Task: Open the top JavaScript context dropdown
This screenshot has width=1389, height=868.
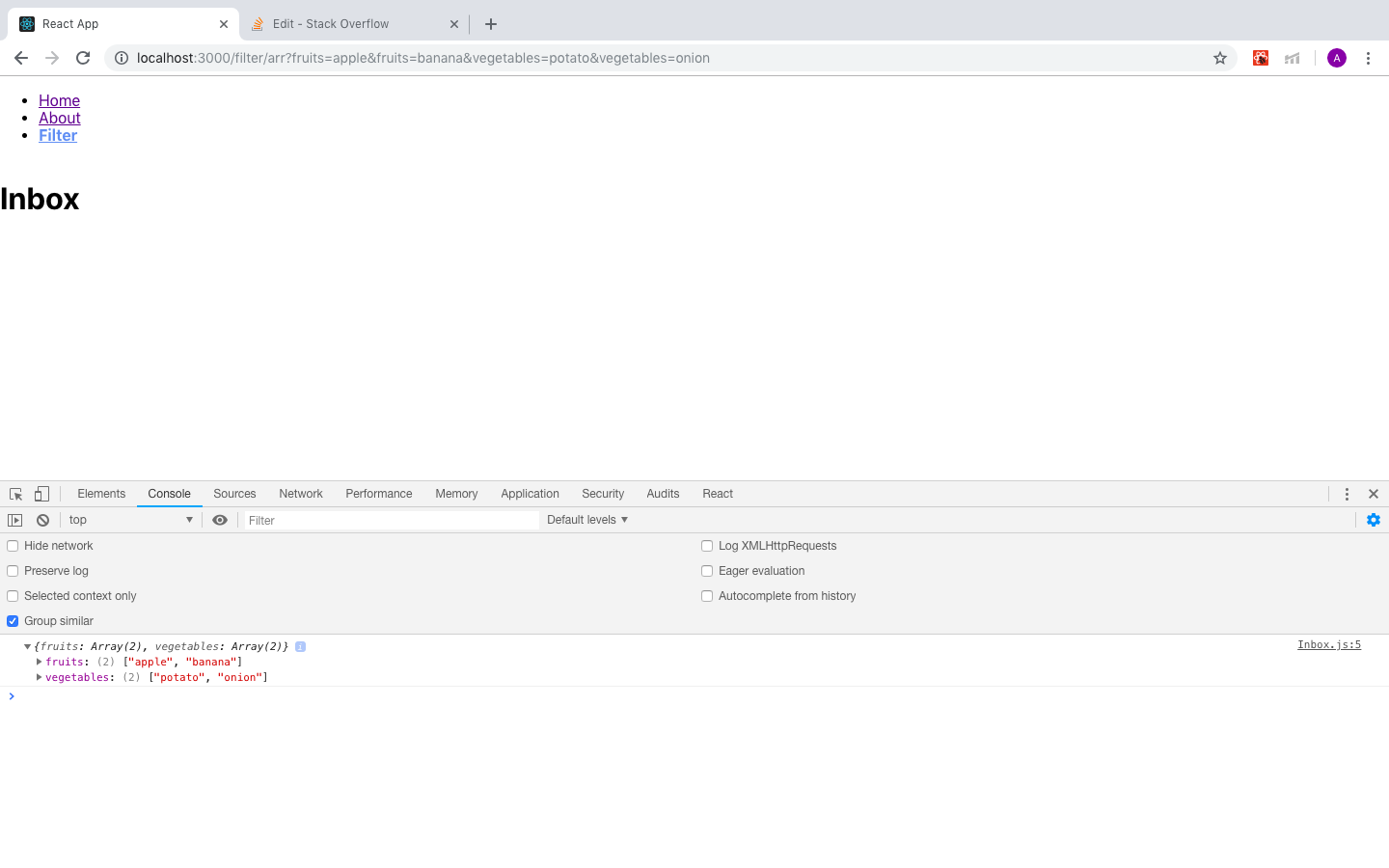Action: click(130, 520)
